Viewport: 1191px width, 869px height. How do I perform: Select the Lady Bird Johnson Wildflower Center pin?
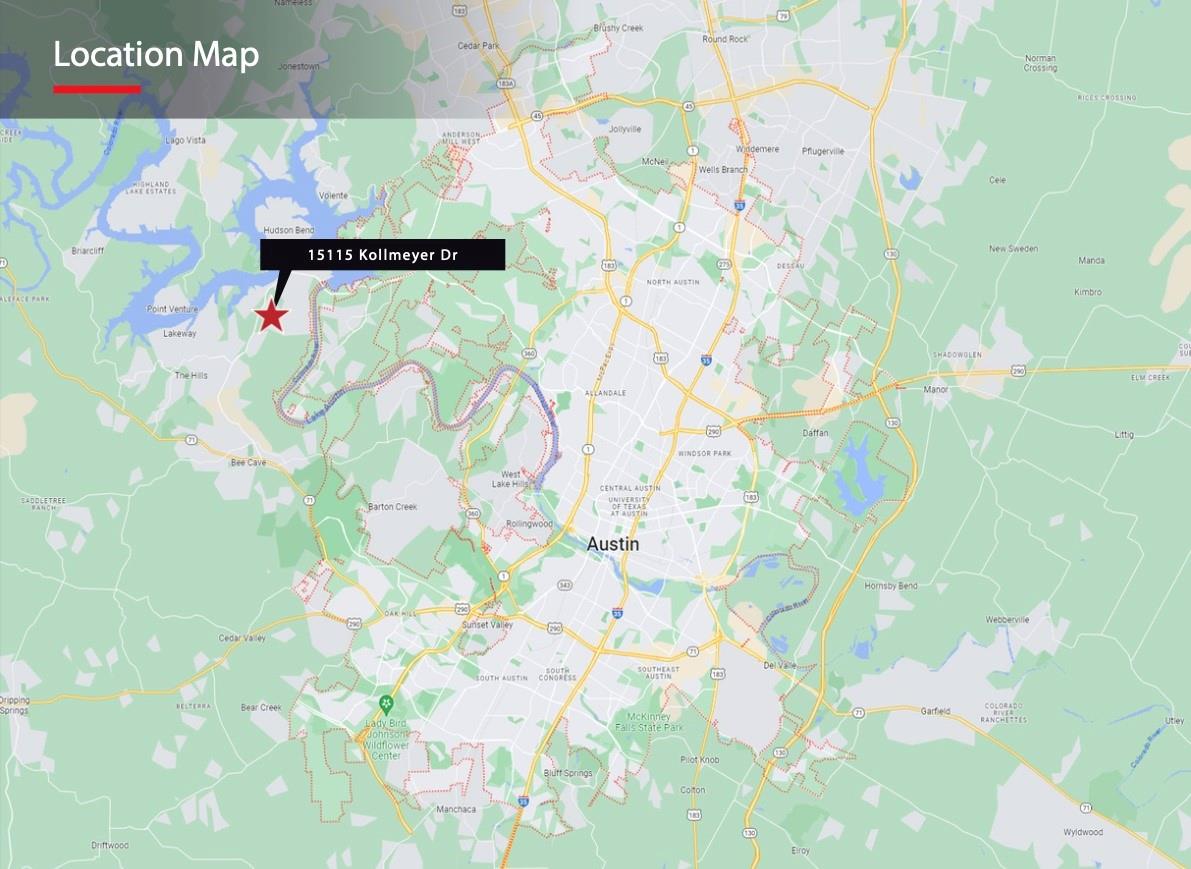pyautogui.click(x=386, y=703)
